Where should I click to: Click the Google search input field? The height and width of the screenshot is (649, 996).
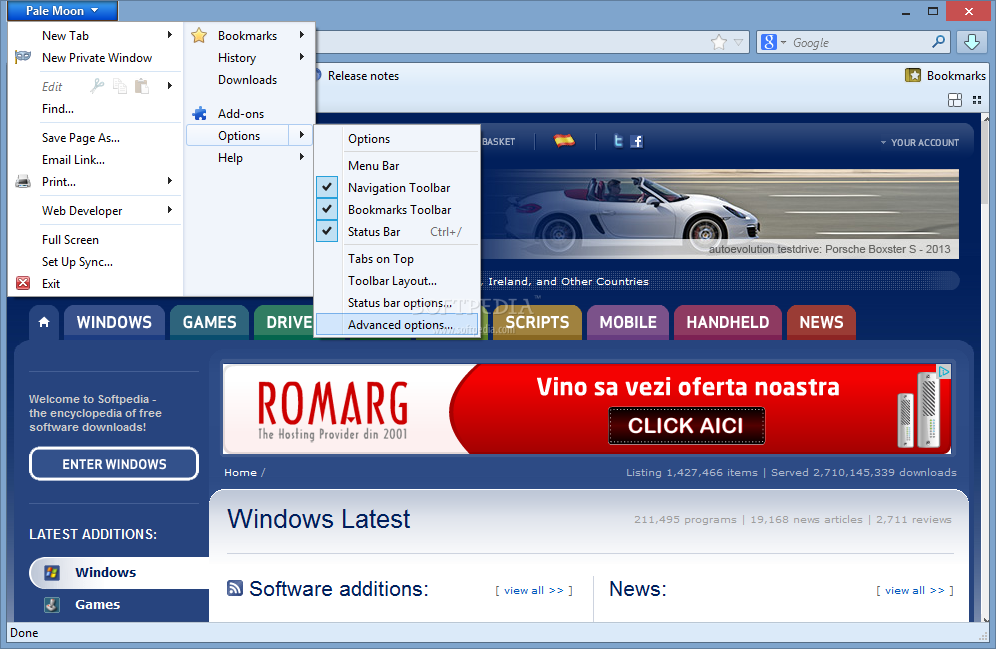[859, 43]
